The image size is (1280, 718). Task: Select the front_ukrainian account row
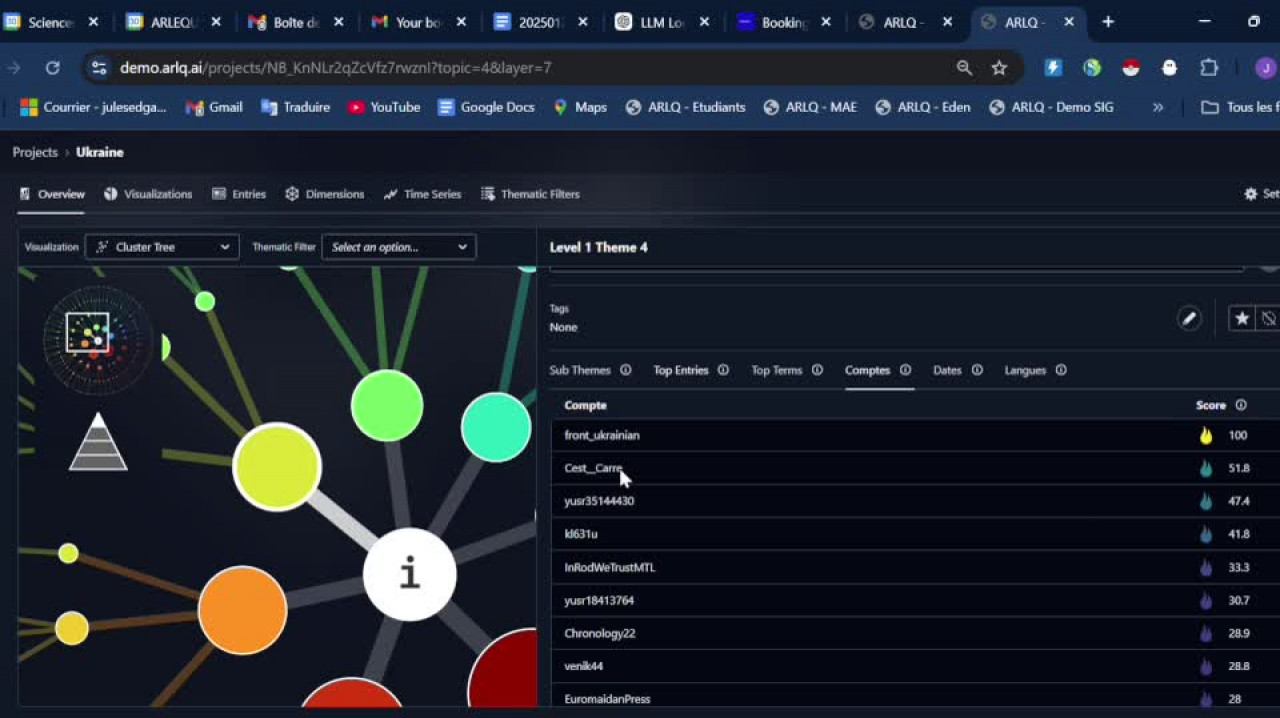coord(602,435)
